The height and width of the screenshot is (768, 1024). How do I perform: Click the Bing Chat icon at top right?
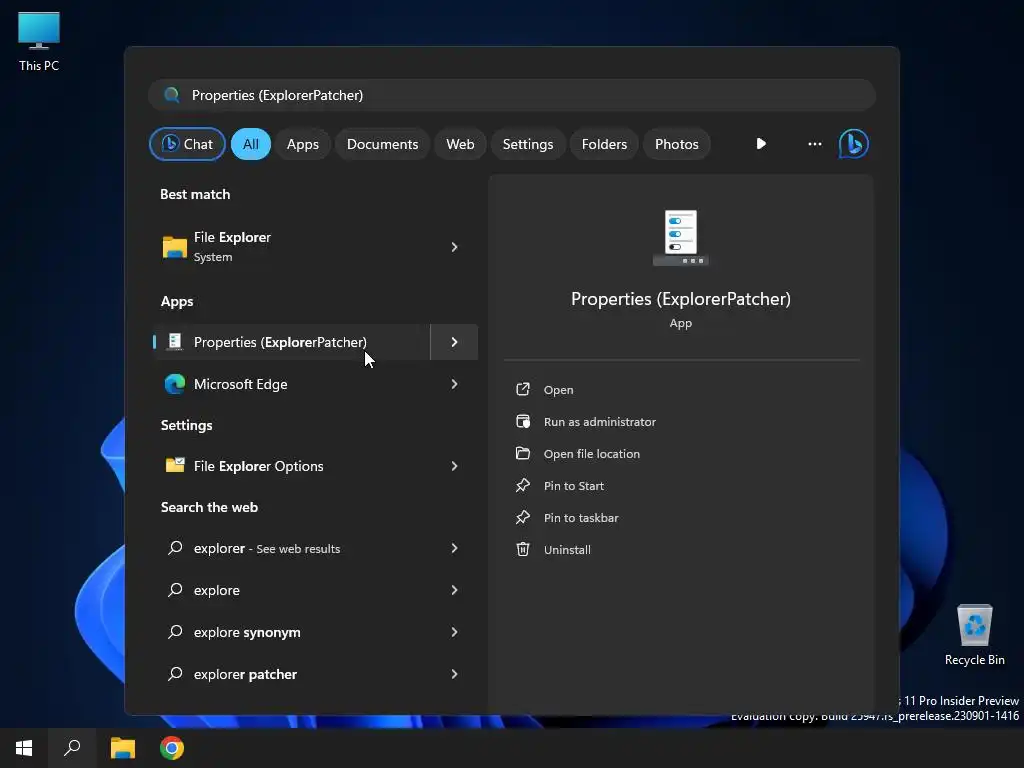click(x=854, y=144)
